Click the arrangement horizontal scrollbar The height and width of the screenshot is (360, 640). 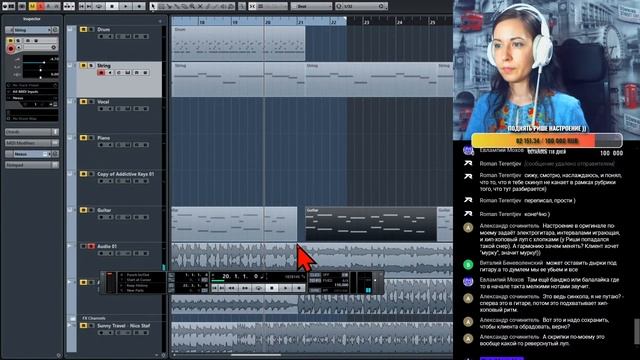point(256,355)
